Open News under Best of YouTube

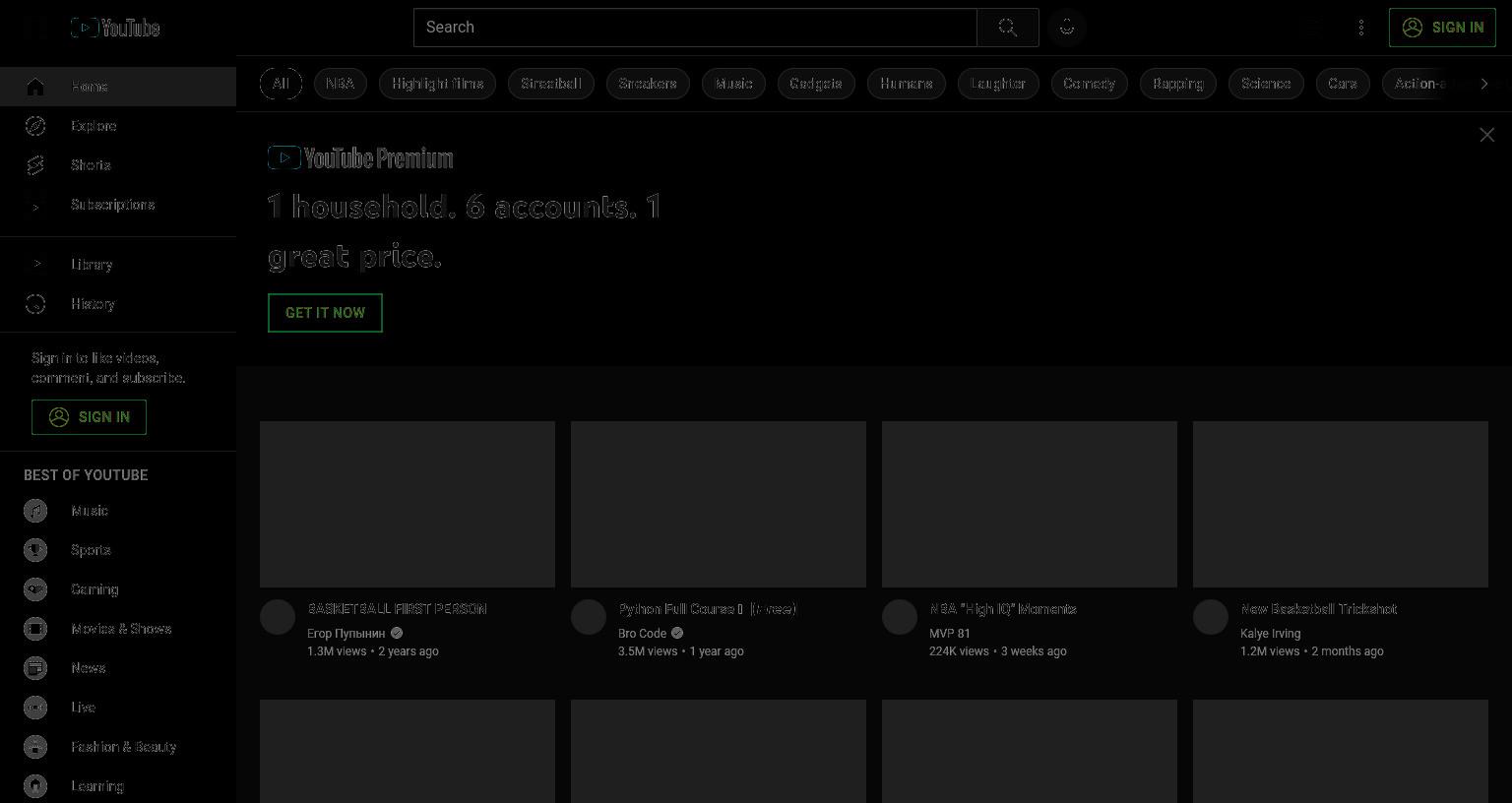[x=118, y=668]
